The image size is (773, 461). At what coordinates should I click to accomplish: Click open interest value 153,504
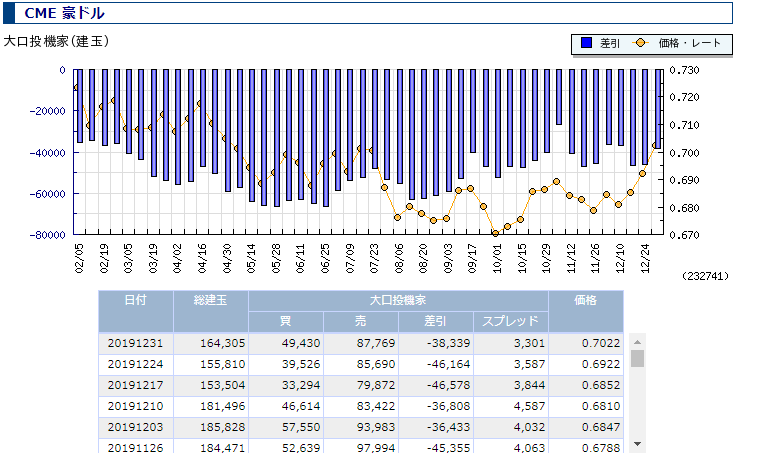222,385
